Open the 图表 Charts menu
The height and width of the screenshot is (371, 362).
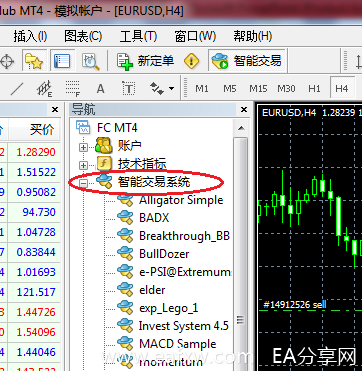click(x=83, y=36)
